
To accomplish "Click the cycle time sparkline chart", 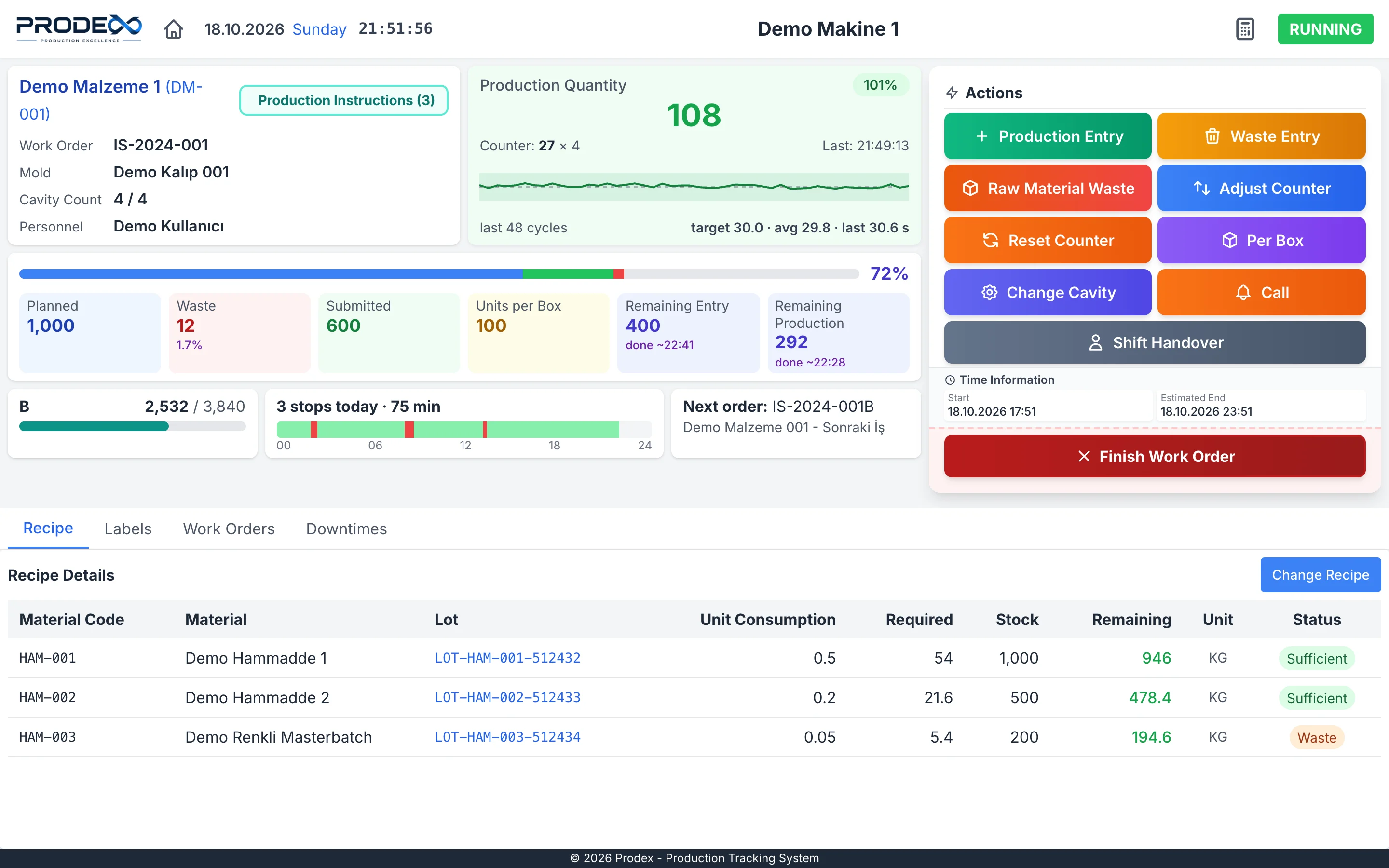I will 694,187.
